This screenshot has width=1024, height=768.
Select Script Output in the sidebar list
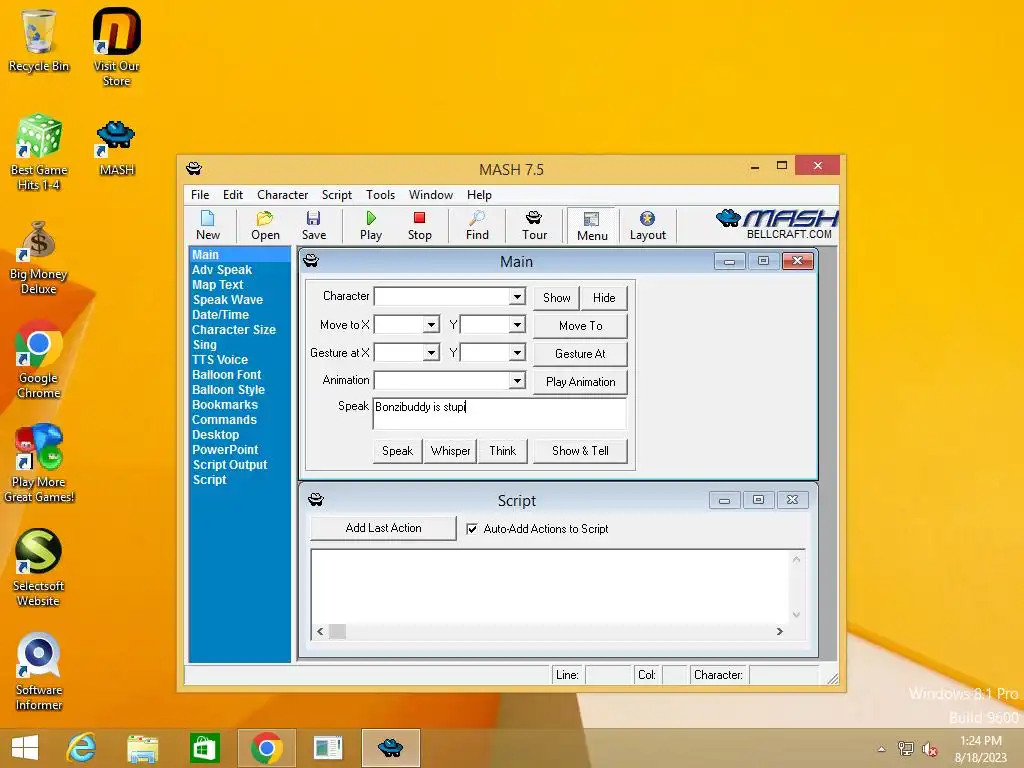pos(229,465)
